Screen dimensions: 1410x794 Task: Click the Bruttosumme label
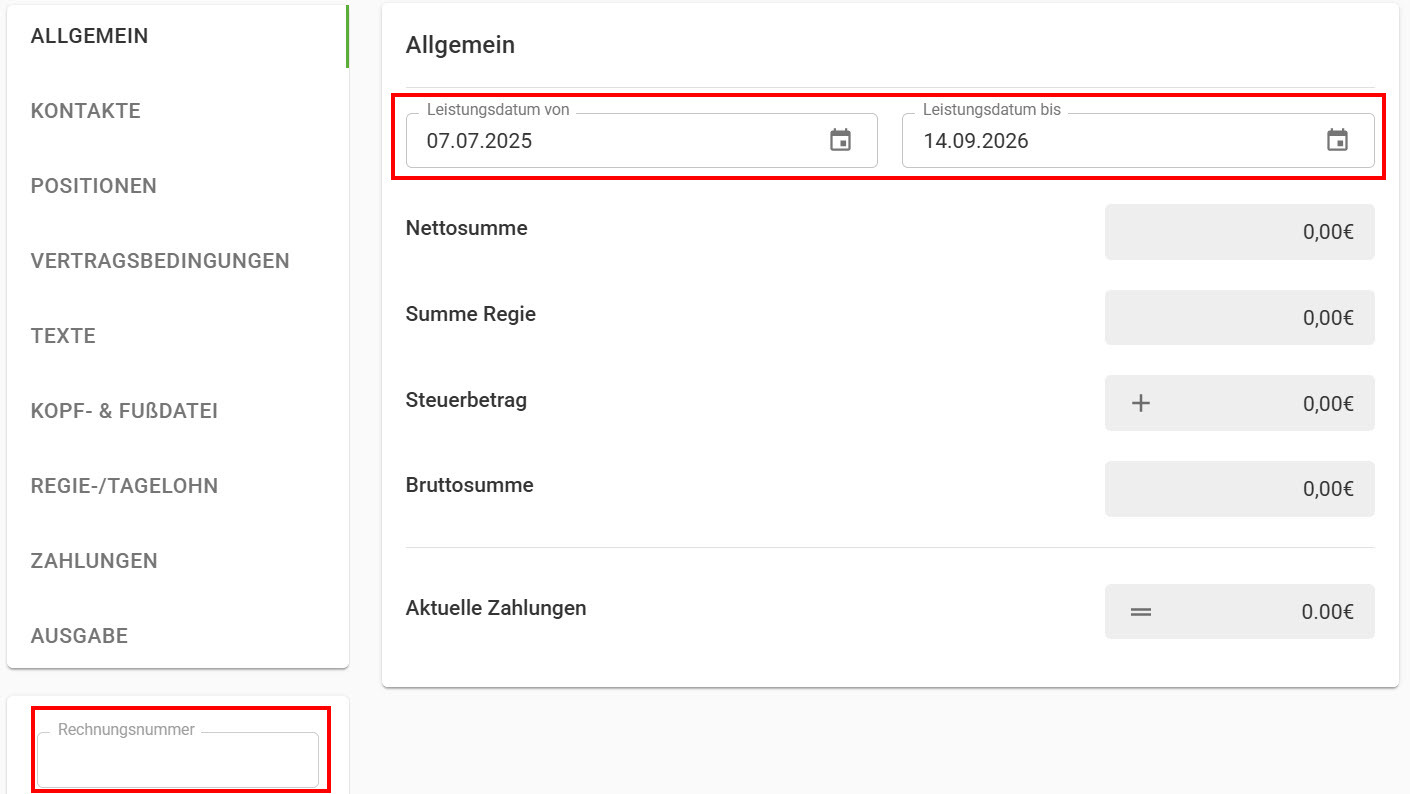[x=469, y=485]
